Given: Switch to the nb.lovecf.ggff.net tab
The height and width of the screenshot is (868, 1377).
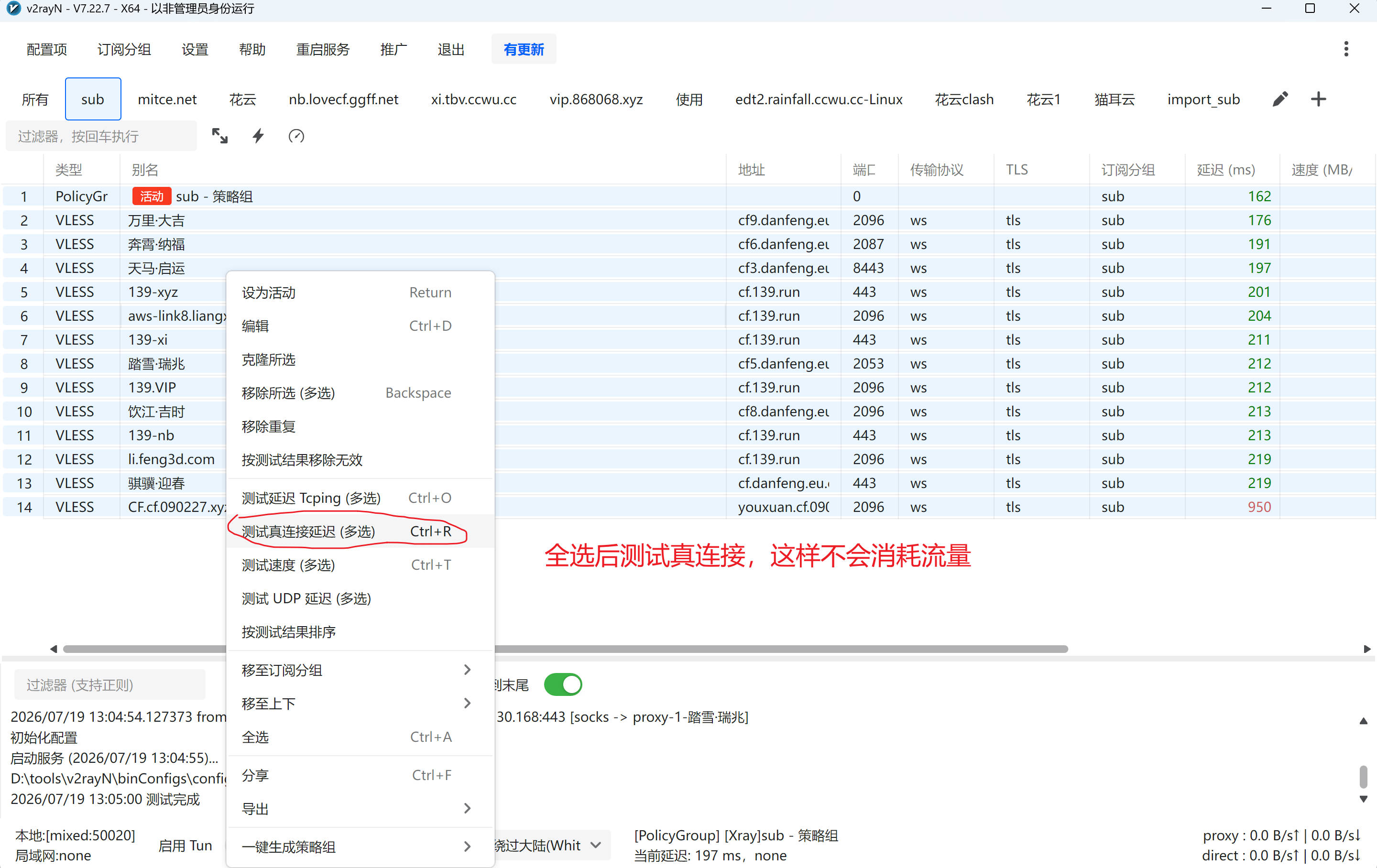Looking at the screenshot, I should tap(344, 99).
